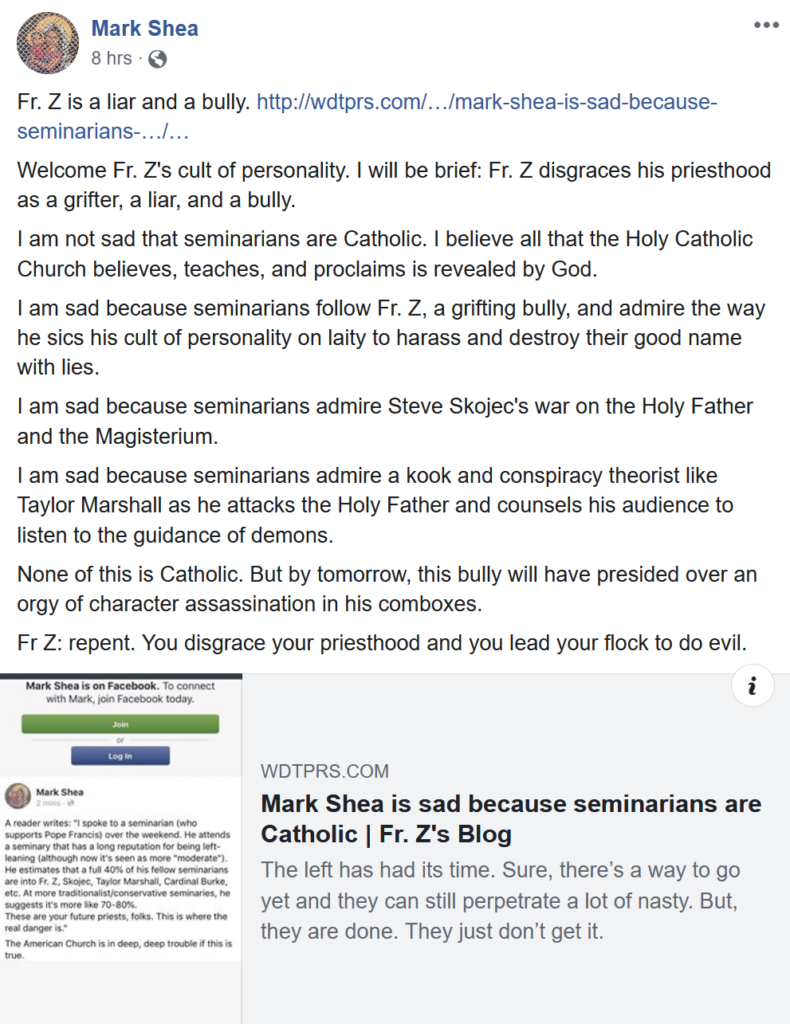
Task: Click the info icon on link preview
Action: tap(751, 686)
